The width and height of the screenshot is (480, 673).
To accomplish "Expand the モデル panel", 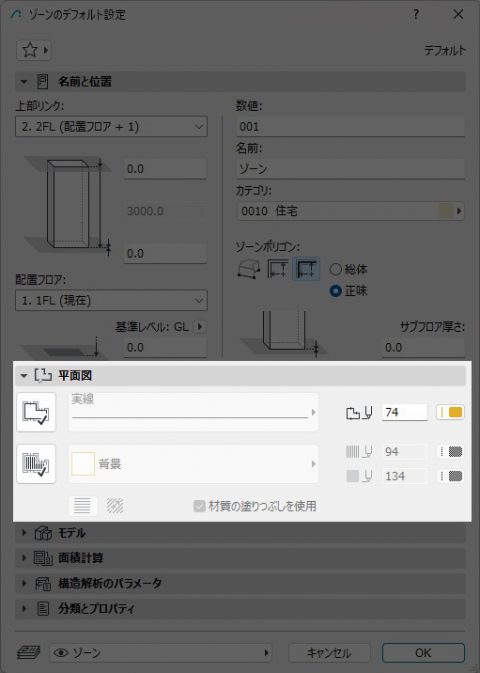I will click(x=24, y=533).
